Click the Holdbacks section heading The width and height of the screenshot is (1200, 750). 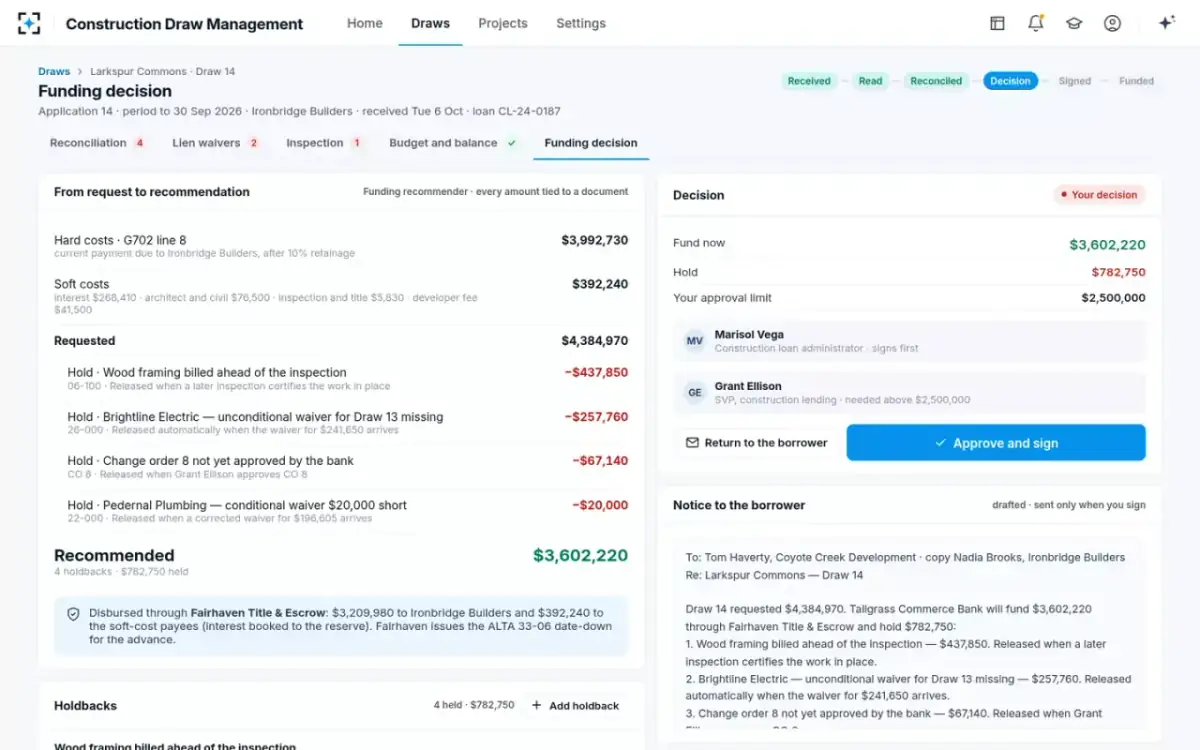[x=85, y=706]
